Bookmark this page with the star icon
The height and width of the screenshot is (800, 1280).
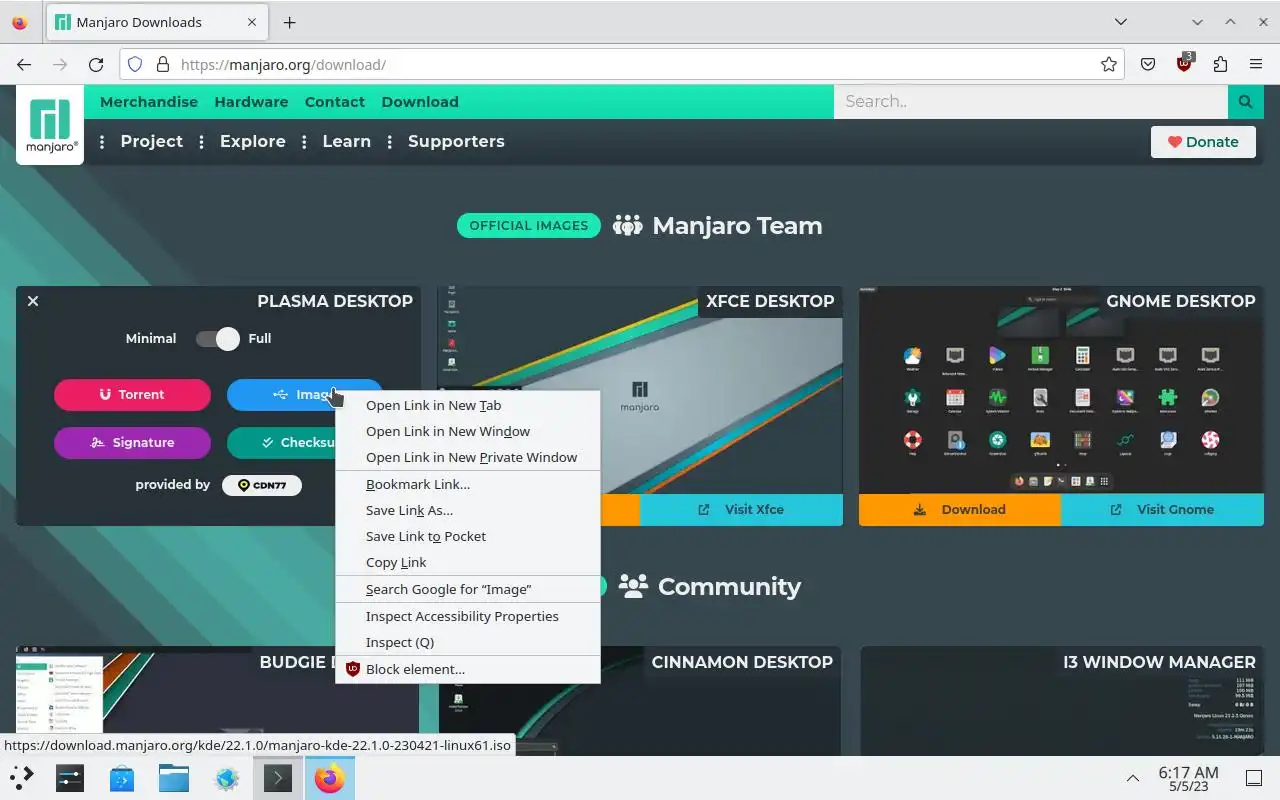1108,64
